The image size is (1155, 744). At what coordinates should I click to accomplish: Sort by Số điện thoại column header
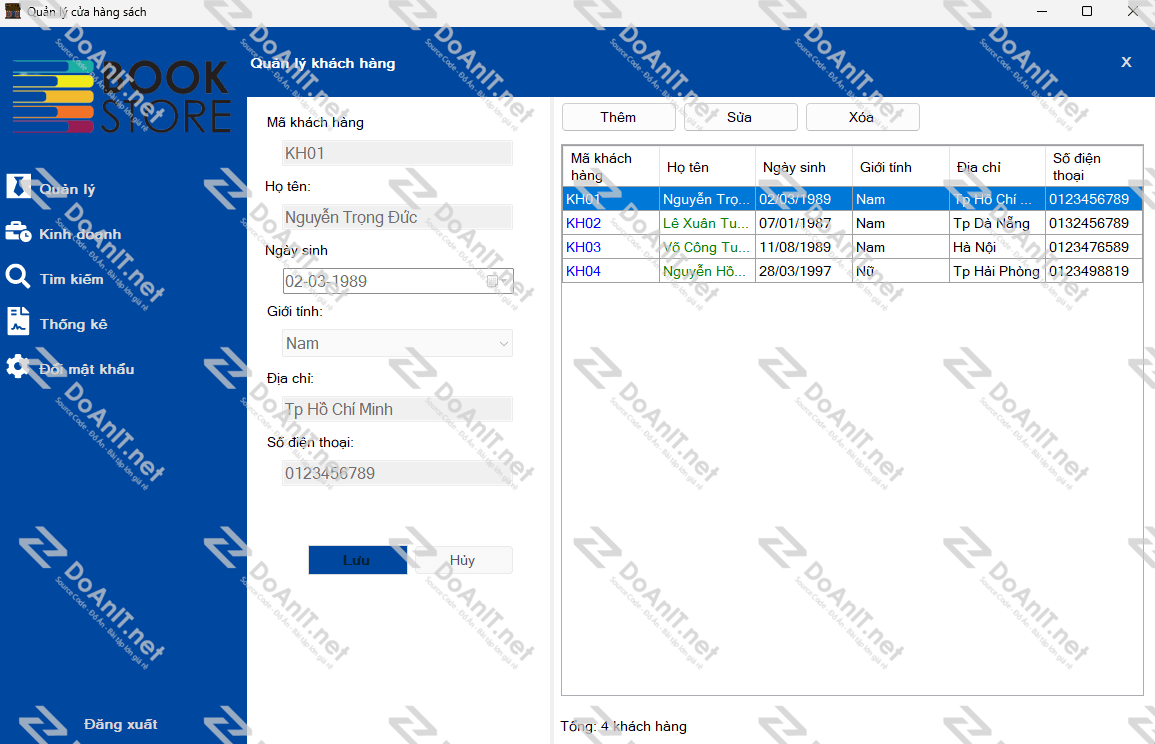point(1093,166)
